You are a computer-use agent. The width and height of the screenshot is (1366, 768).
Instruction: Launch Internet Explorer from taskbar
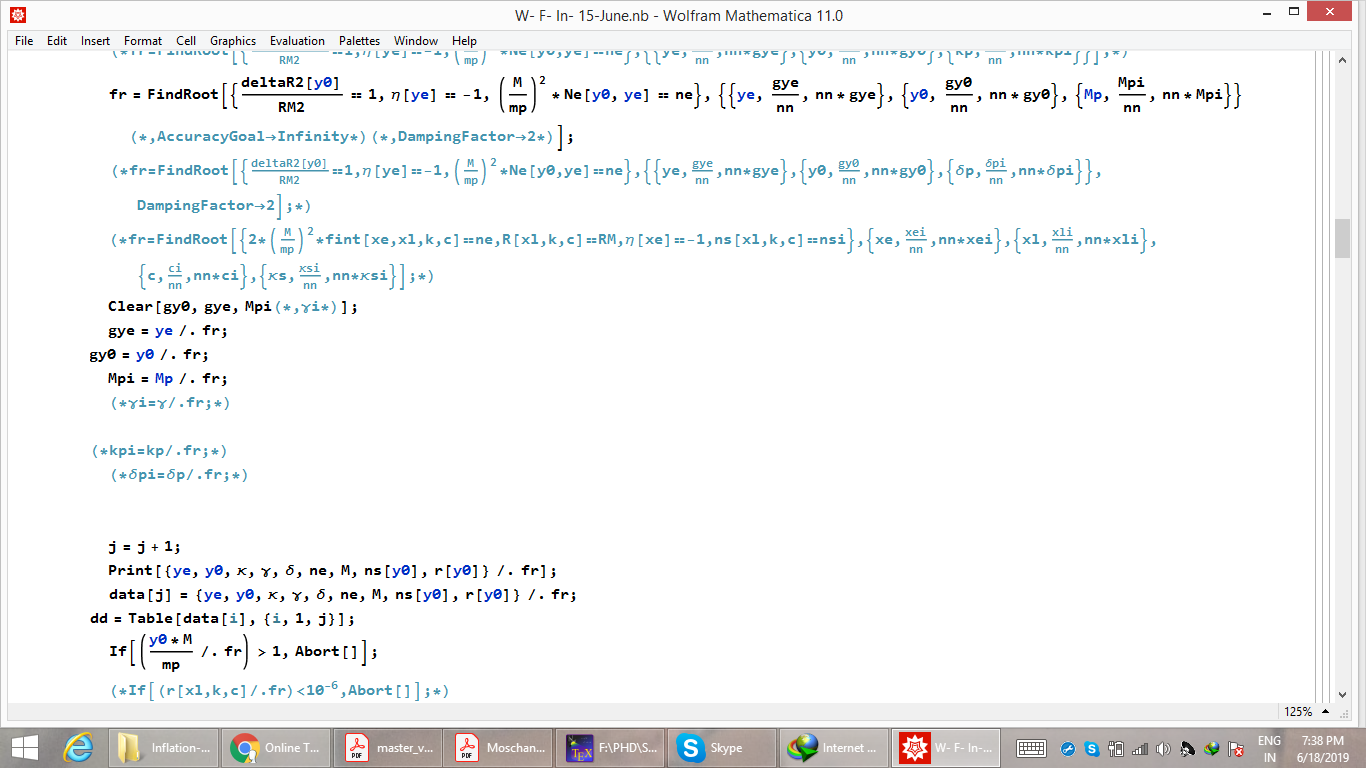tap(78, 747)
